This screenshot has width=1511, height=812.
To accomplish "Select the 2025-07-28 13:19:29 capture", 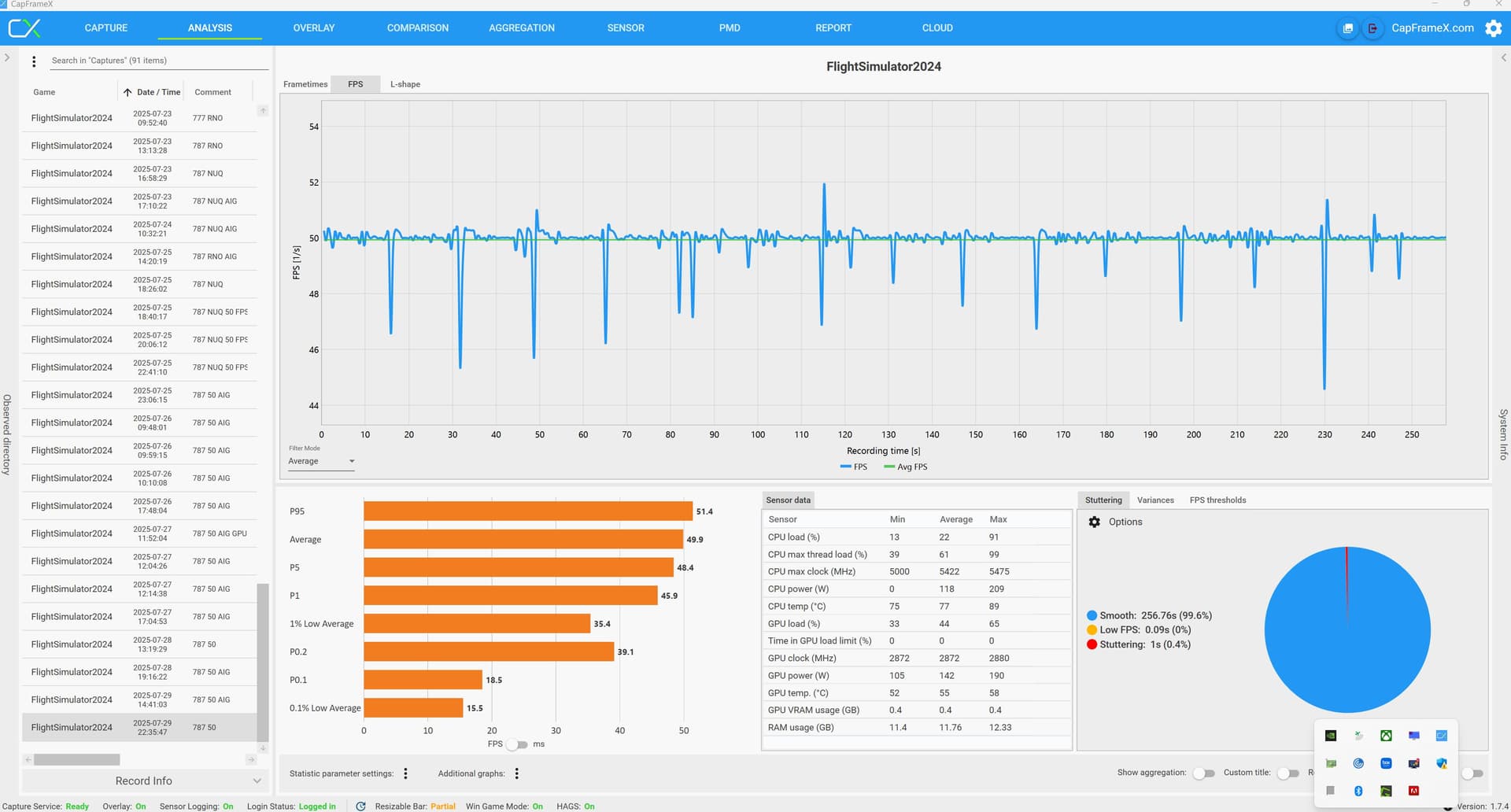I will pyautogui.click(x=140, y=644).
